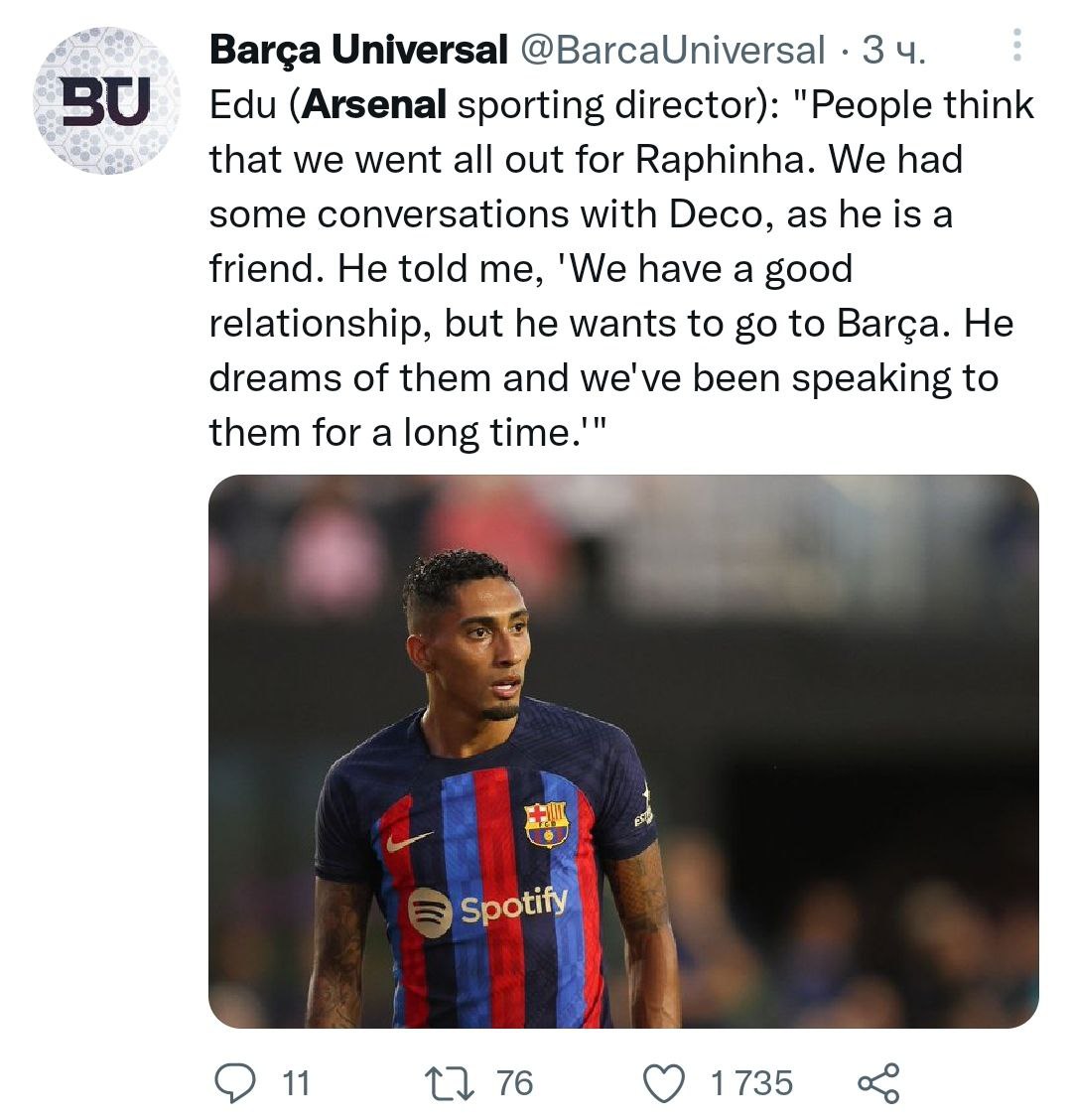Click the likes count 1 735
This screenshot has width=1072, height=1120.
tap(751, 1082)
